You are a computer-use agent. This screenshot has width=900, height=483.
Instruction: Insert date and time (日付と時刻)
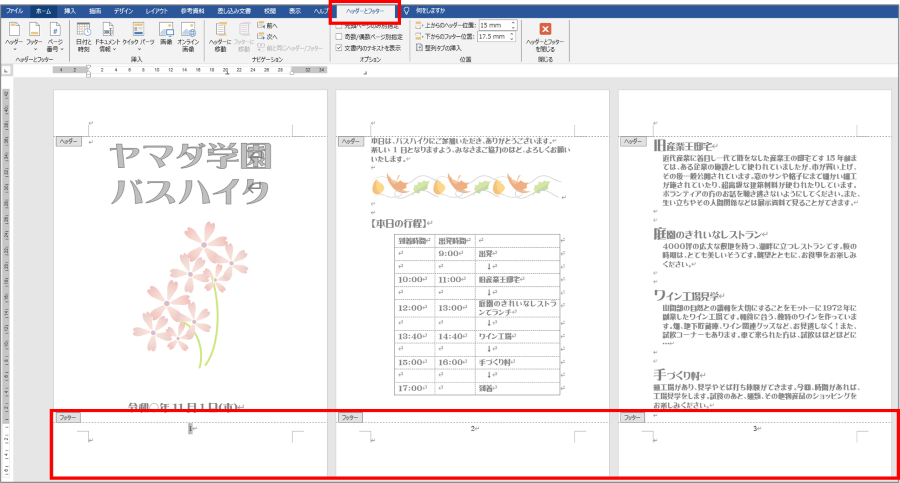point(83,37)
